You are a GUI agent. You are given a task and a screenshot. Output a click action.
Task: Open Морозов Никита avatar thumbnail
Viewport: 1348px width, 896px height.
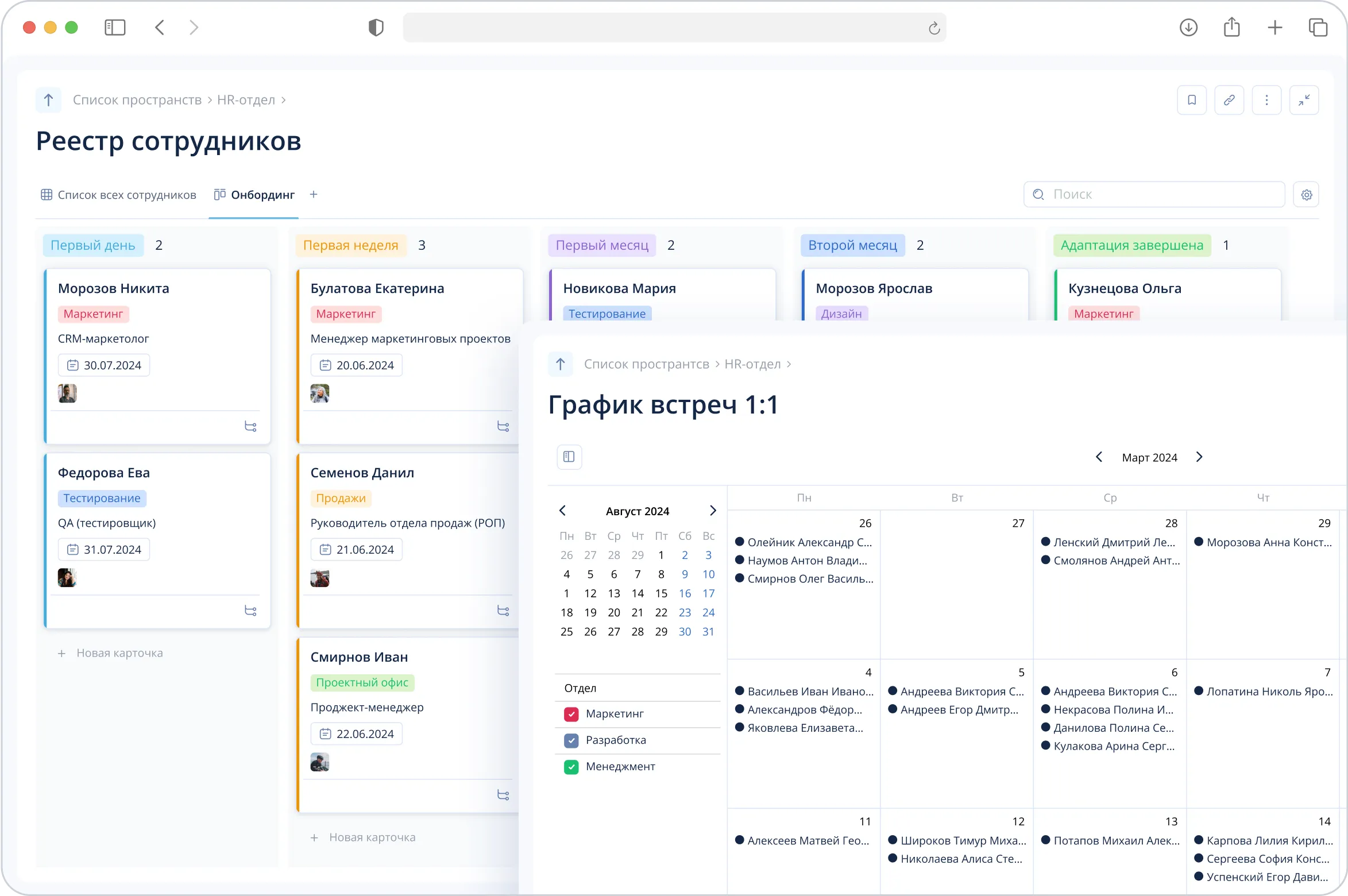pos(67,393)
